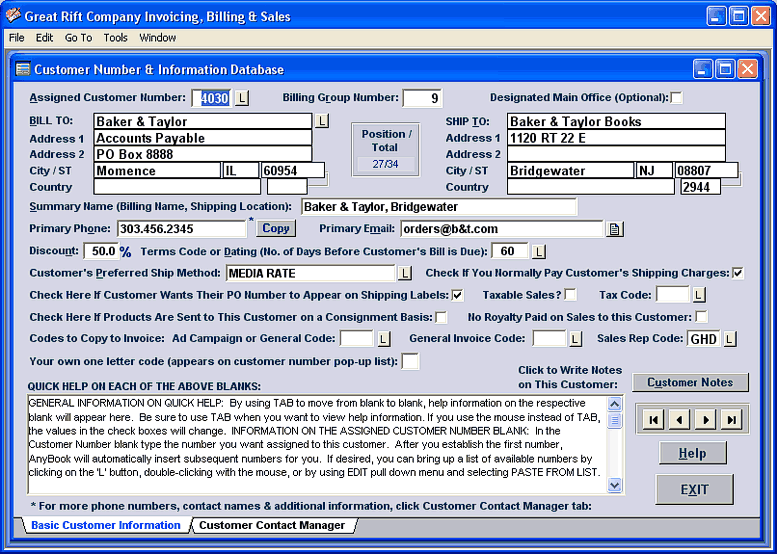Open list for Preferred Ship Method
This screenshot has height=554, width=777.
point(405,273)
